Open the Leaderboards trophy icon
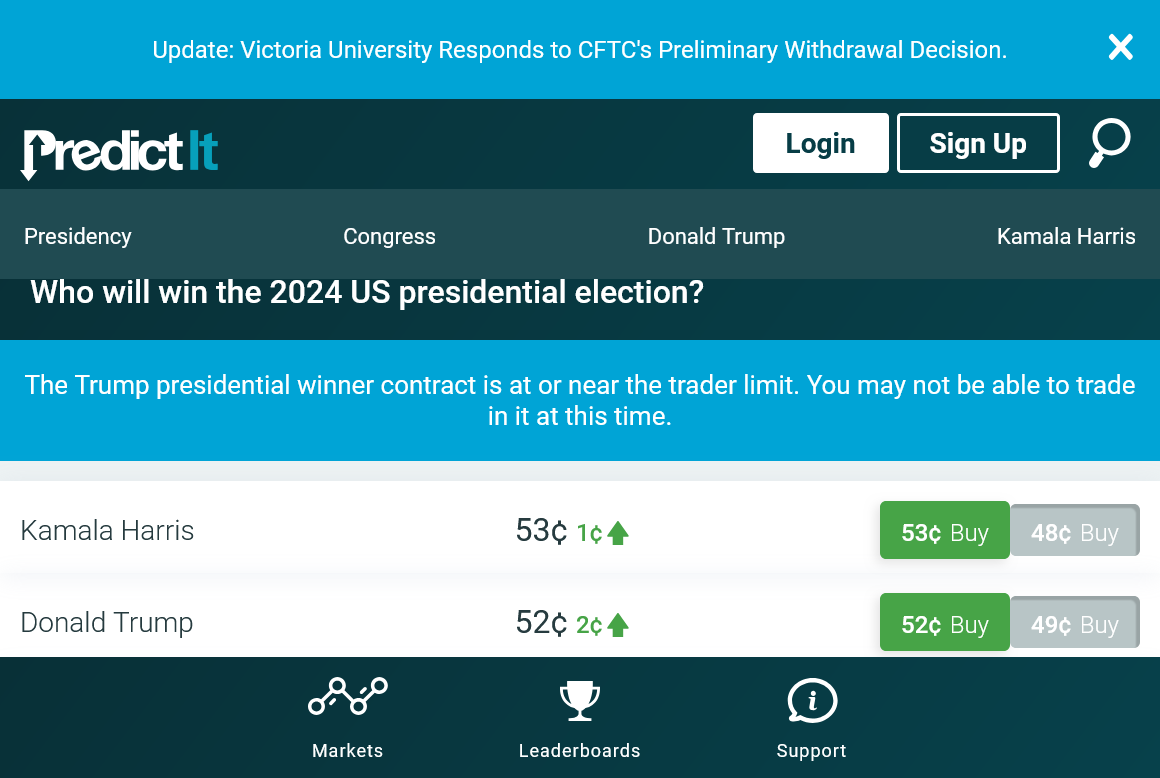The width and height of the screenshot is (1160, 778). pyautogui.click(x=579, y=700)
